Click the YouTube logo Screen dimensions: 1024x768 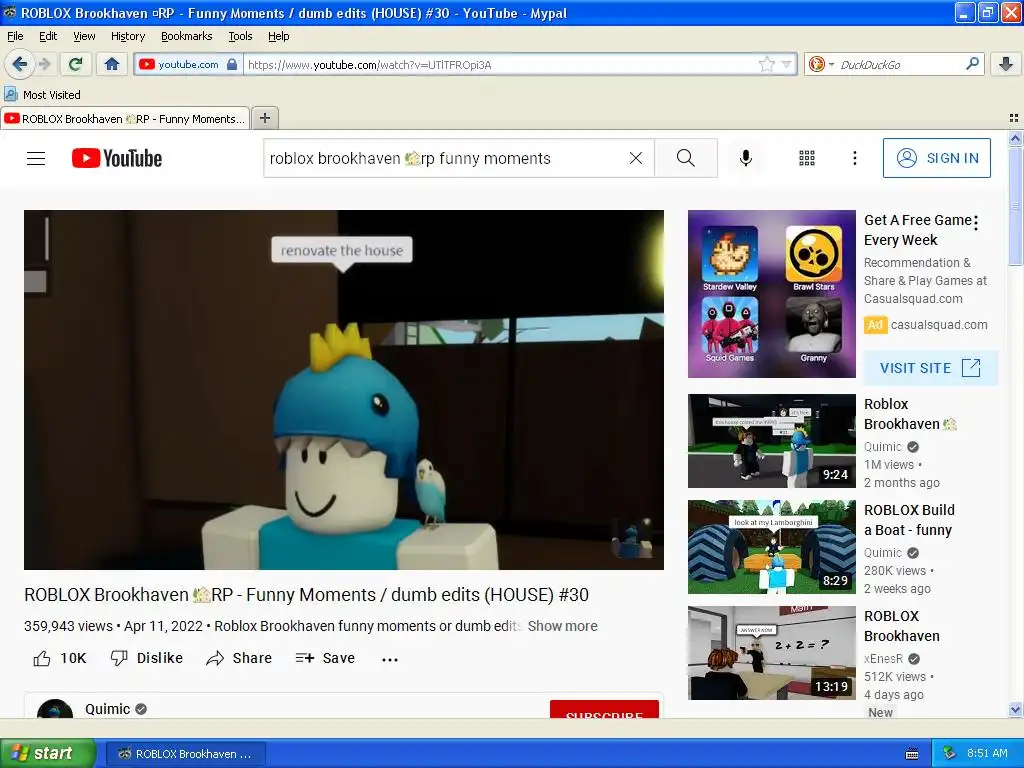click(x=117, y=158)
